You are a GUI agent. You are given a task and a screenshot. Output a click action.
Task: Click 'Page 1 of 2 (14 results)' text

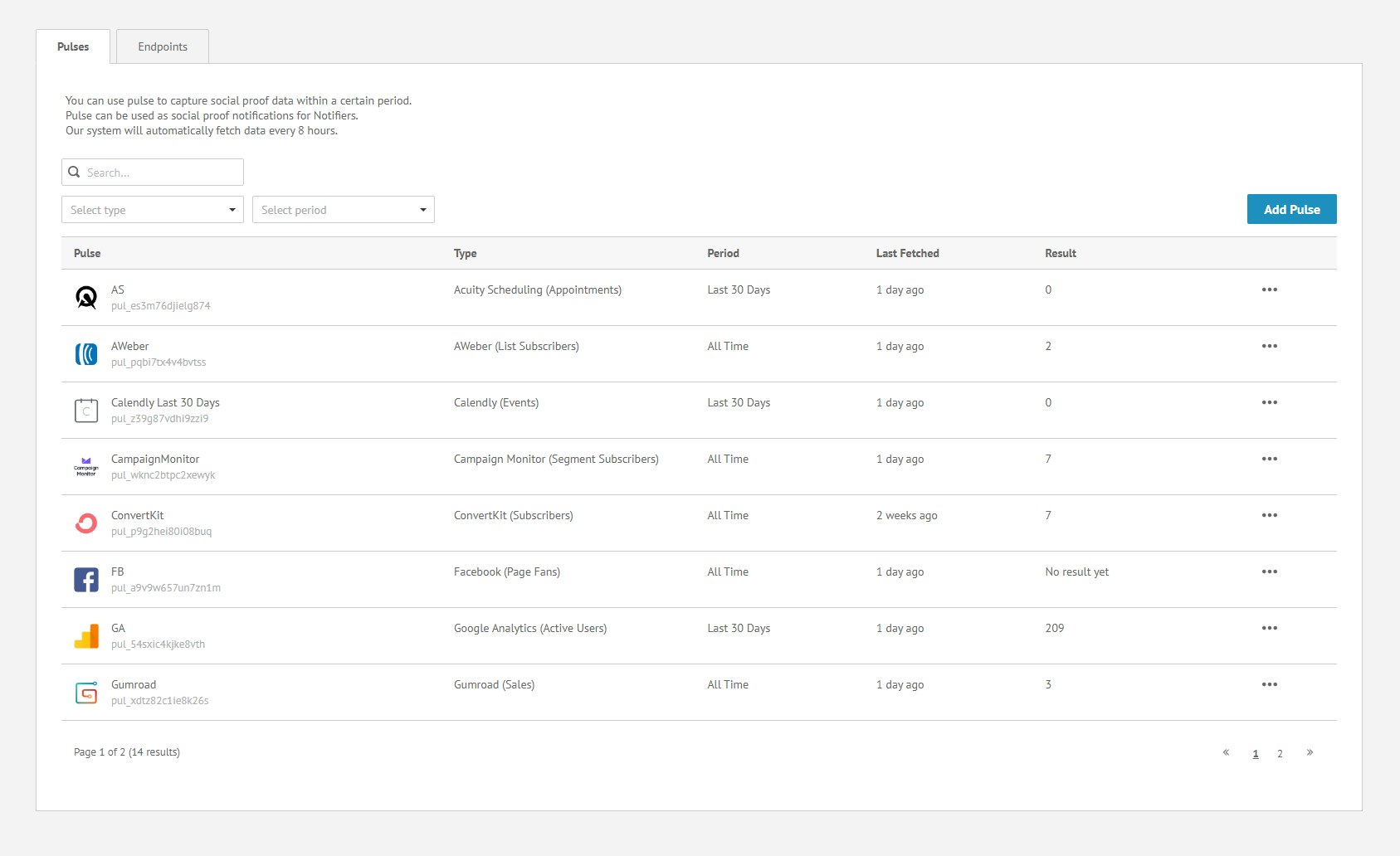tap(127, 752)
